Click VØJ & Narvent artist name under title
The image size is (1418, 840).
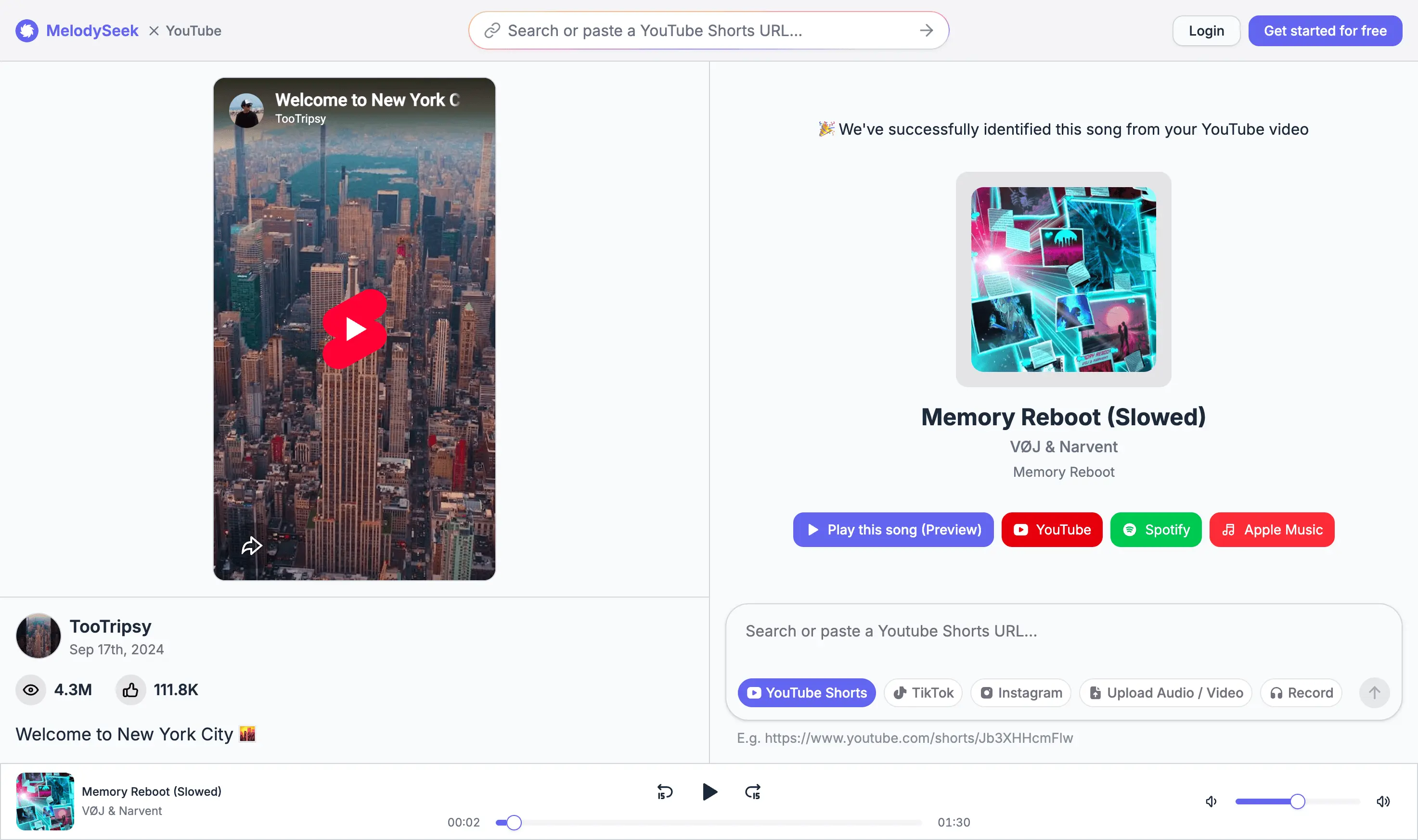(x=1064, y=446)
